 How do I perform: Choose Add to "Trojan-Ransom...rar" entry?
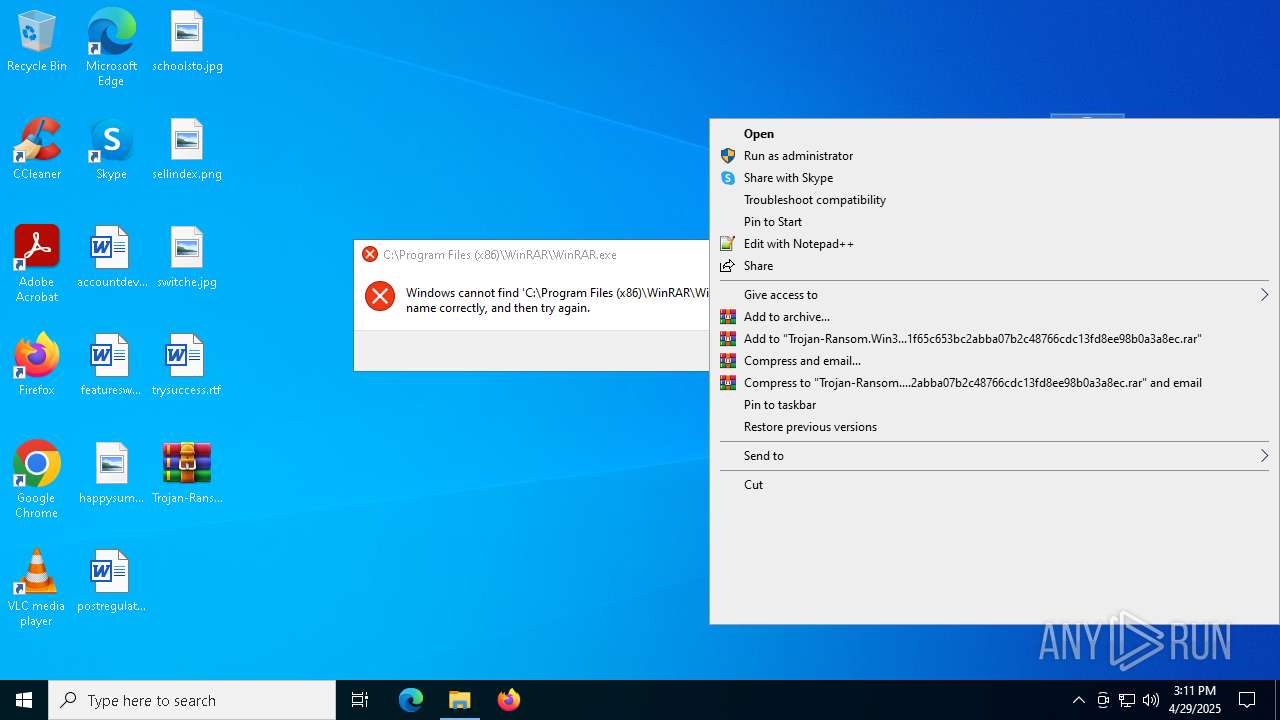tap(994, 339)
